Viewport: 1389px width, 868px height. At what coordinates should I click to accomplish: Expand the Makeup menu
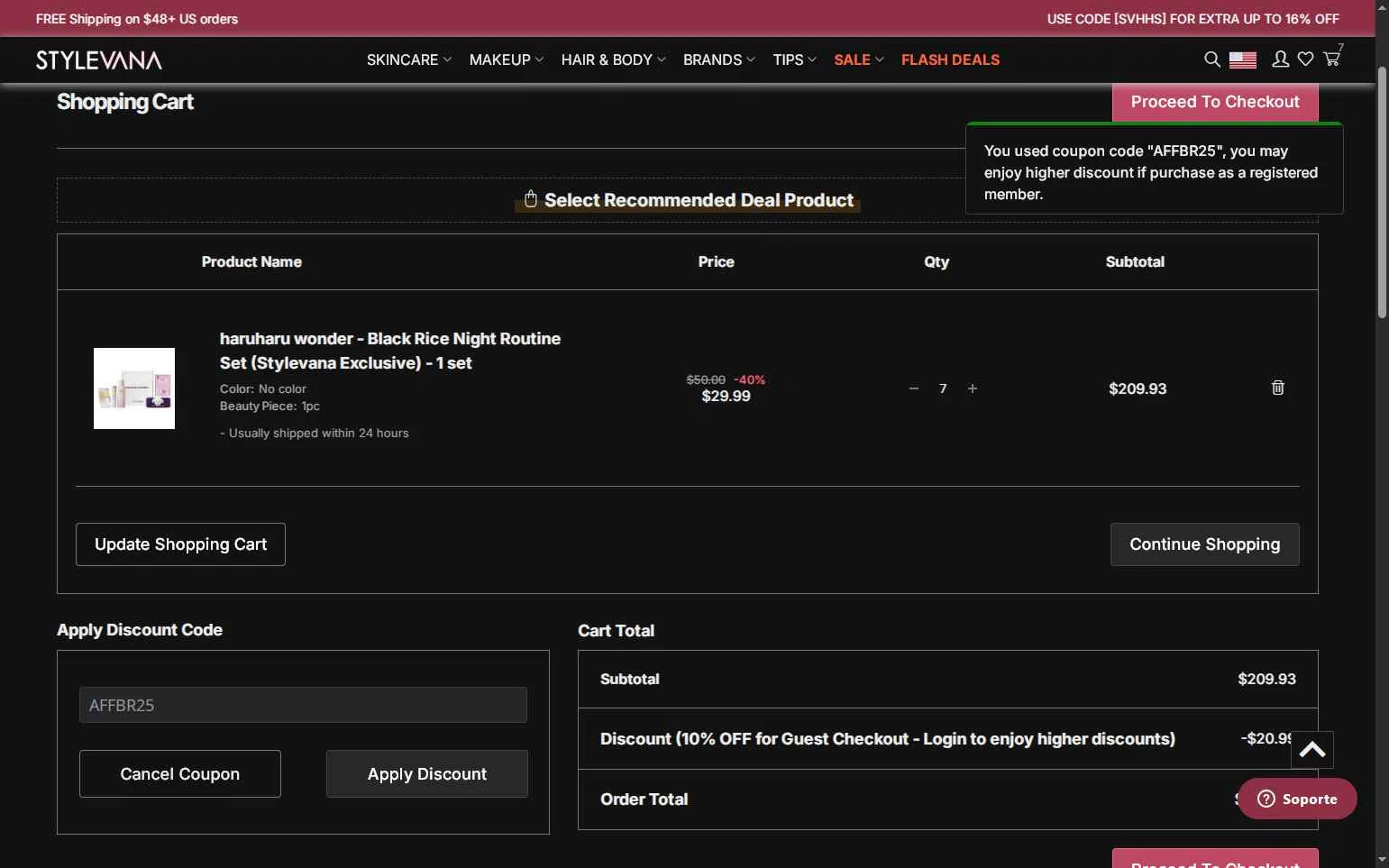point(507,59)
